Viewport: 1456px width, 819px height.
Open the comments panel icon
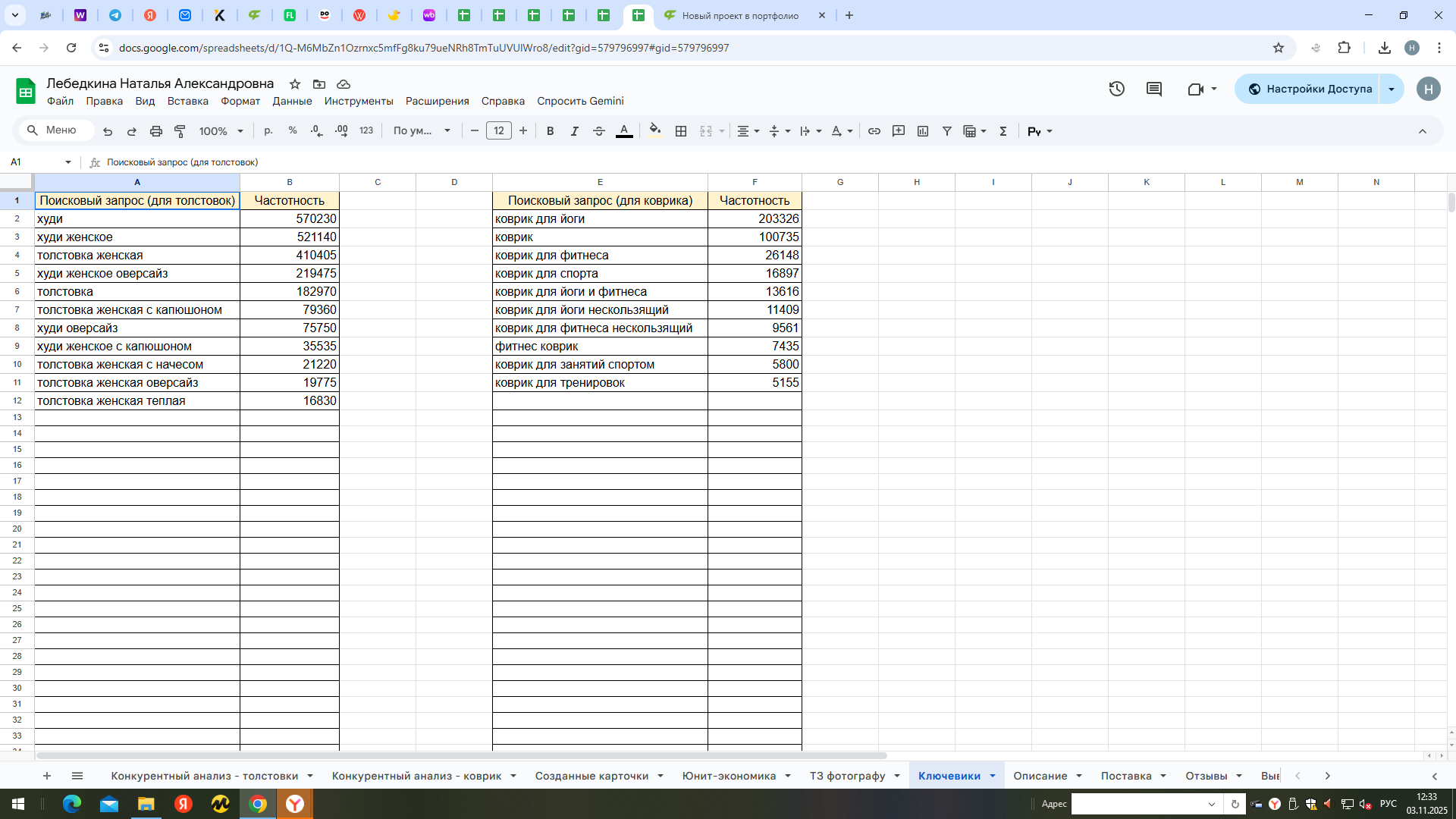tap(1154, 89)
